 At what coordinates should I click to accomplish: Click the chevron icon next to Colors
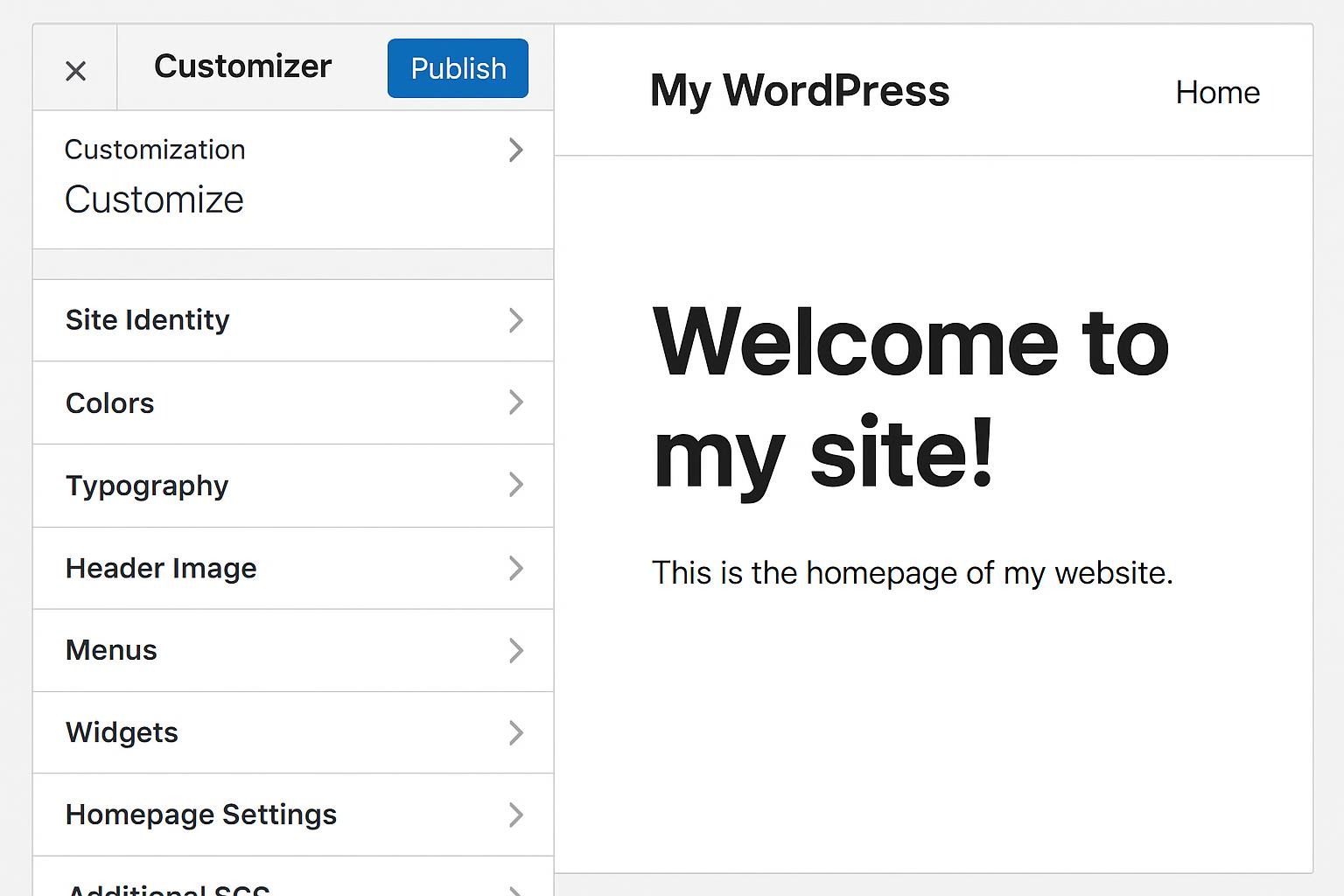click(515, 402)
